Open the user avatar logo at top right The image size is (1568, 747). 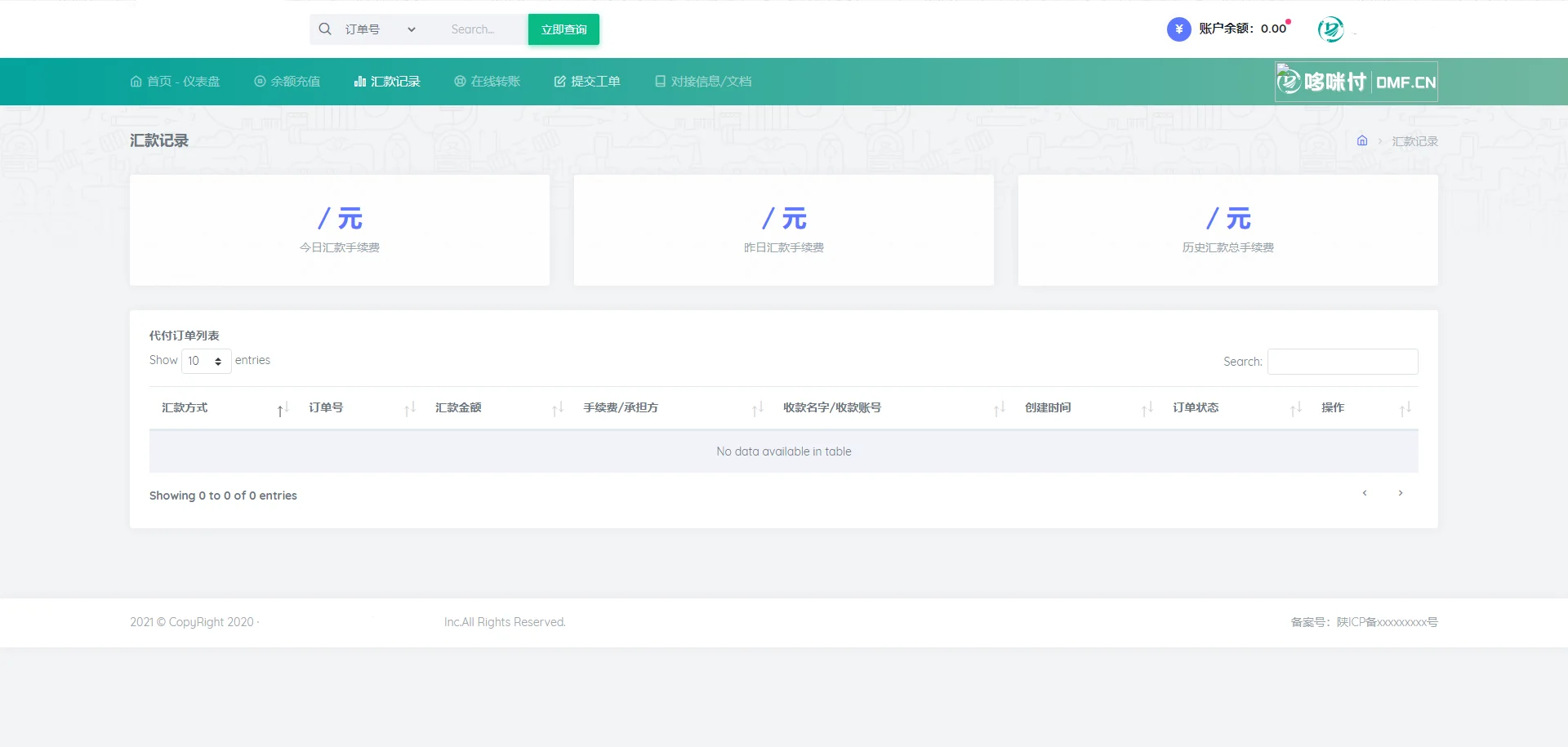pyautogui.click(x=1330, y=29)
